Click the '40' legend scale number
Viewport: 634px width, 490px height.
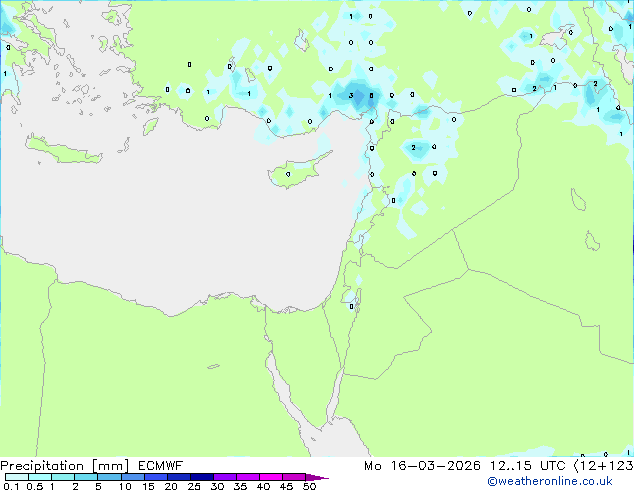point(263,486)
